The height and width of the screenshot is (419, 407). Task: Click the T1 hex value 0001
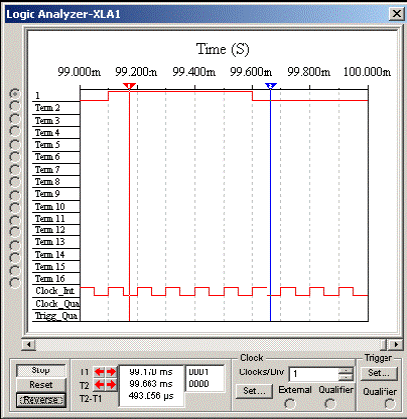tap(199, 372)
